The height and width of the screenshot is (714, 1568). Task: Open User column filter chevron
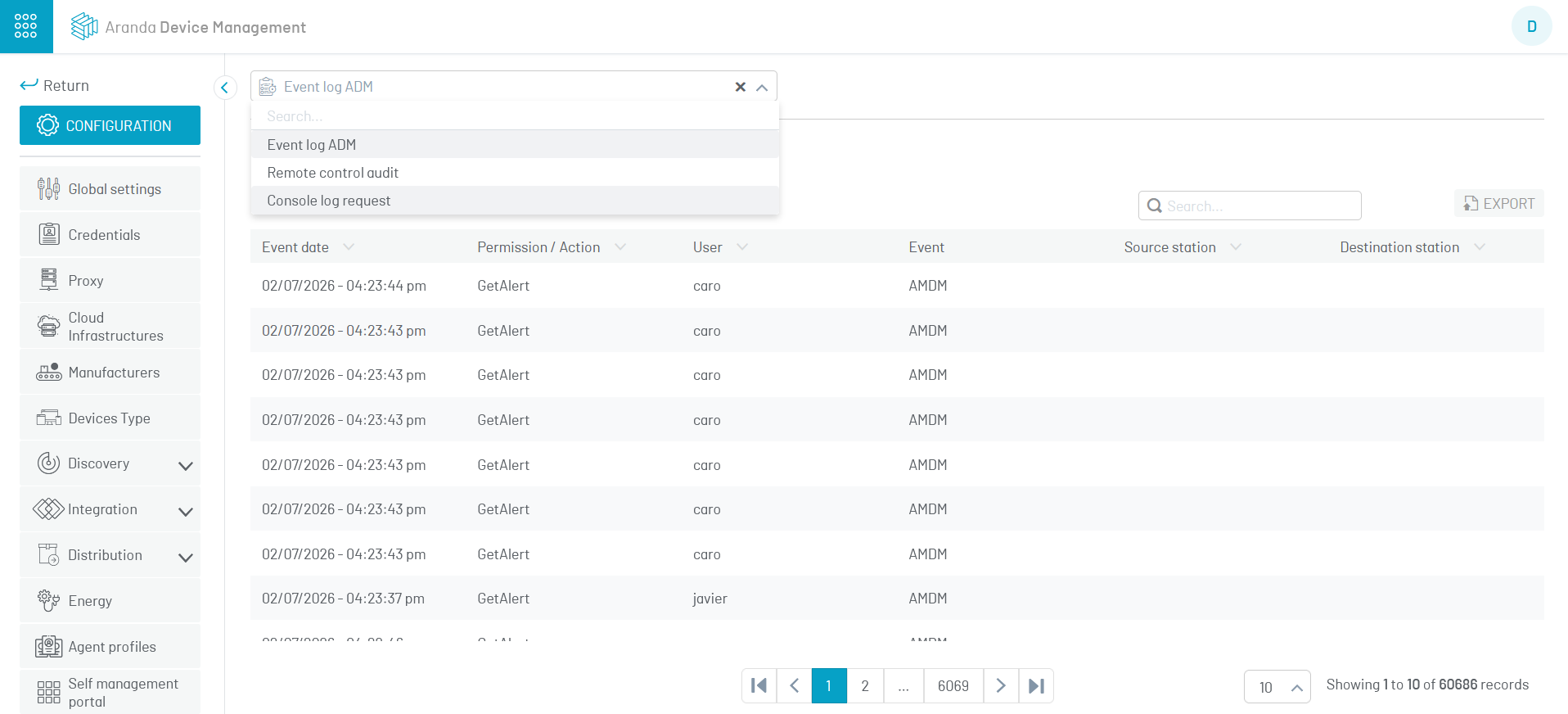point(742,247)
